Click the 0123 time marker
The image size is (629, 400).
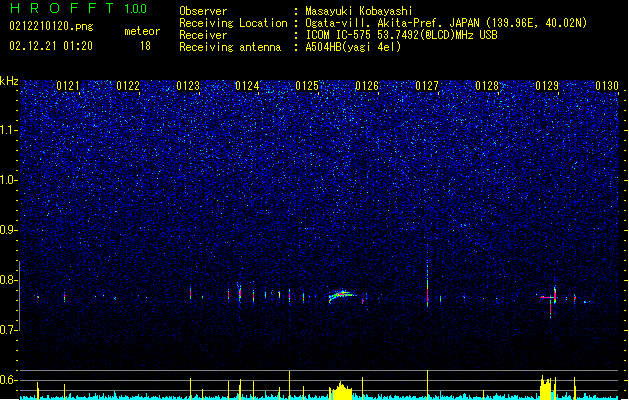188,86
